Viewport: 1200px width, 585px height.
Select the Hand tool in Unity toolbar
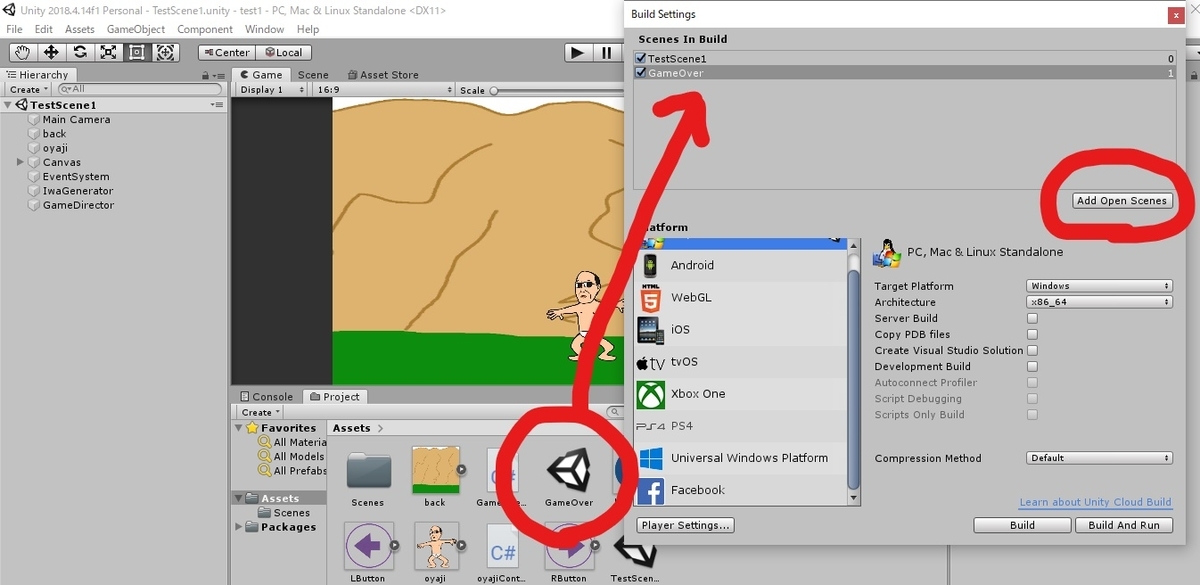22,52
